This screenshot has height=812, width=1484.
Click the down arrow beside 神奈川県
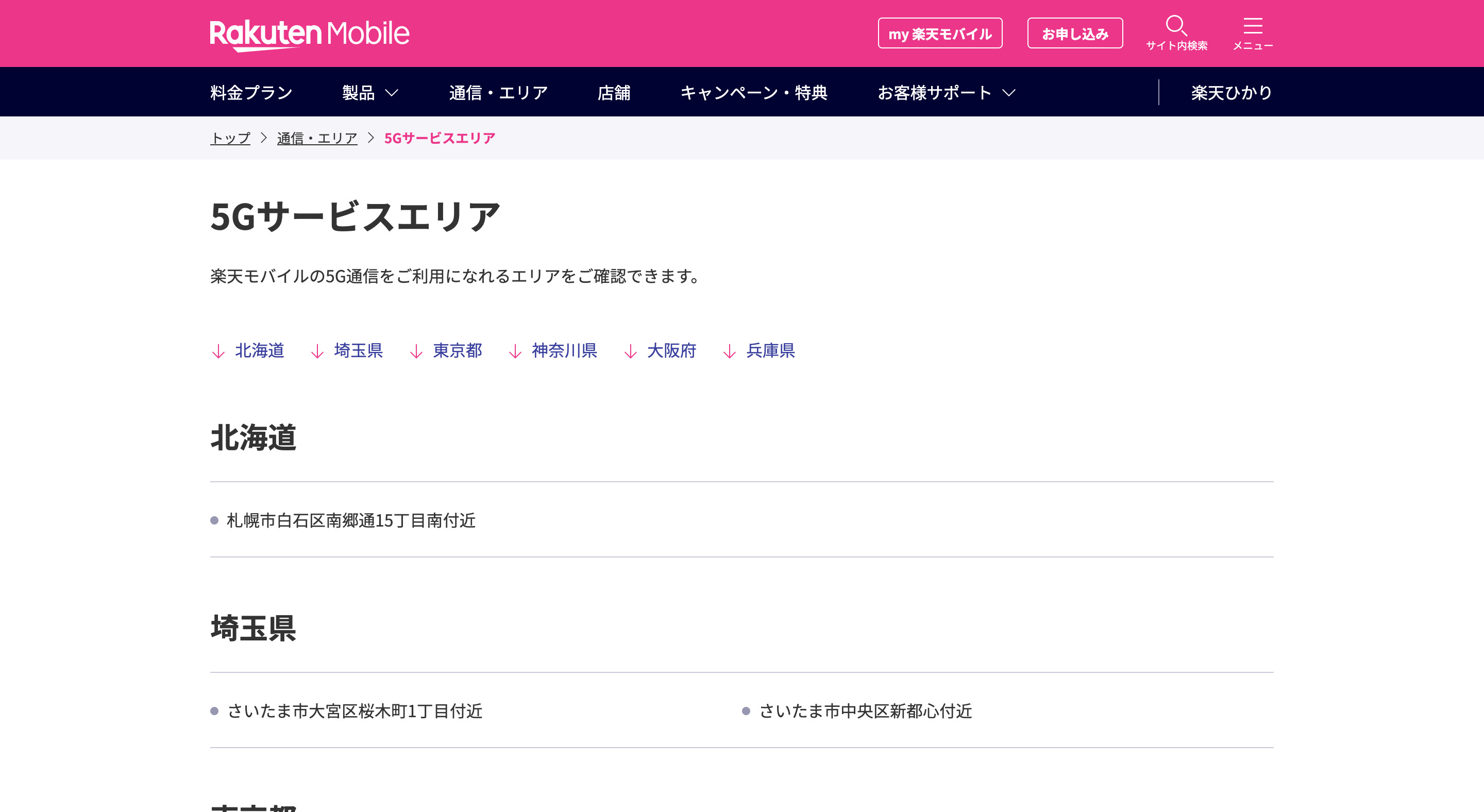(x=515, y=351)
